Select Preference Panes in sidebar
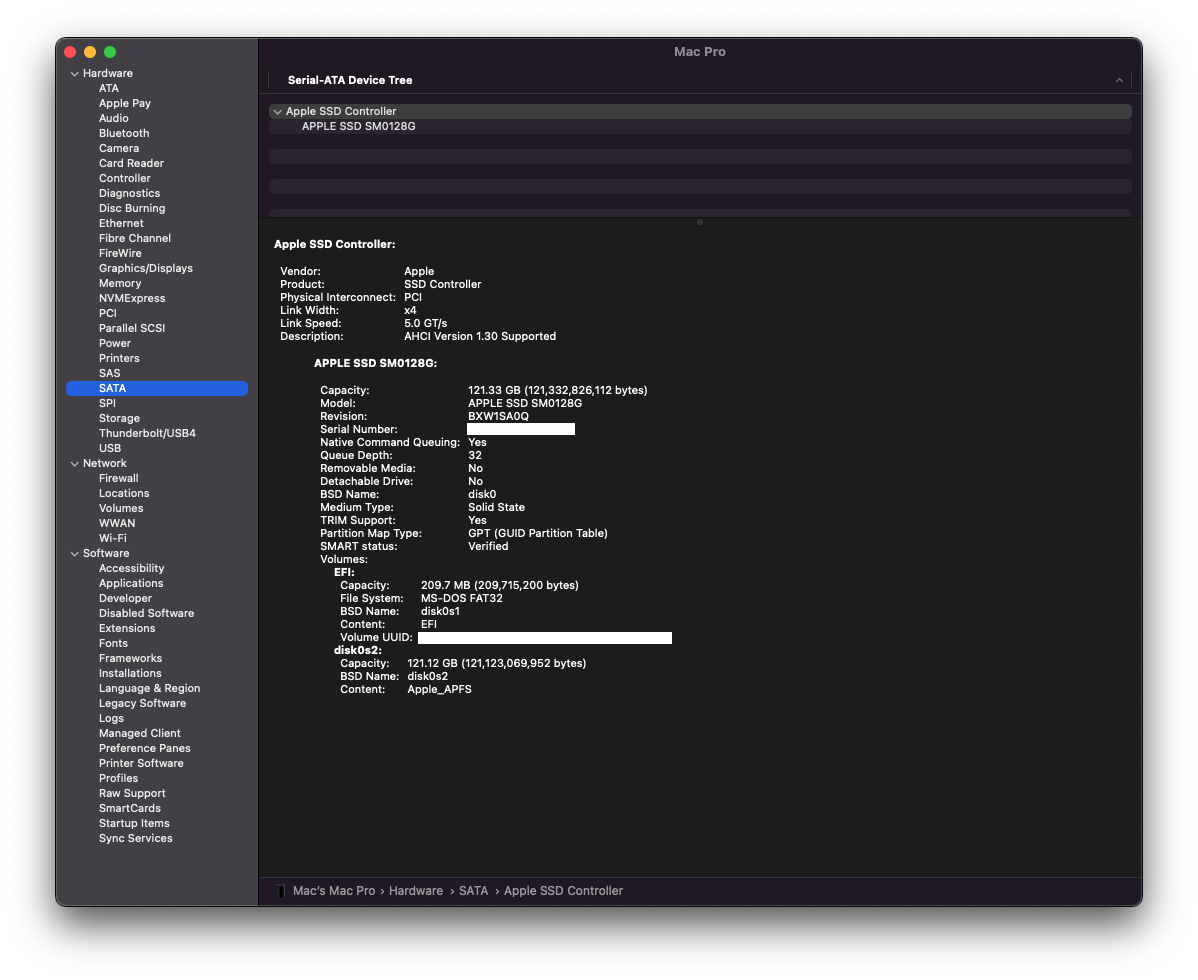 point(144,749)
